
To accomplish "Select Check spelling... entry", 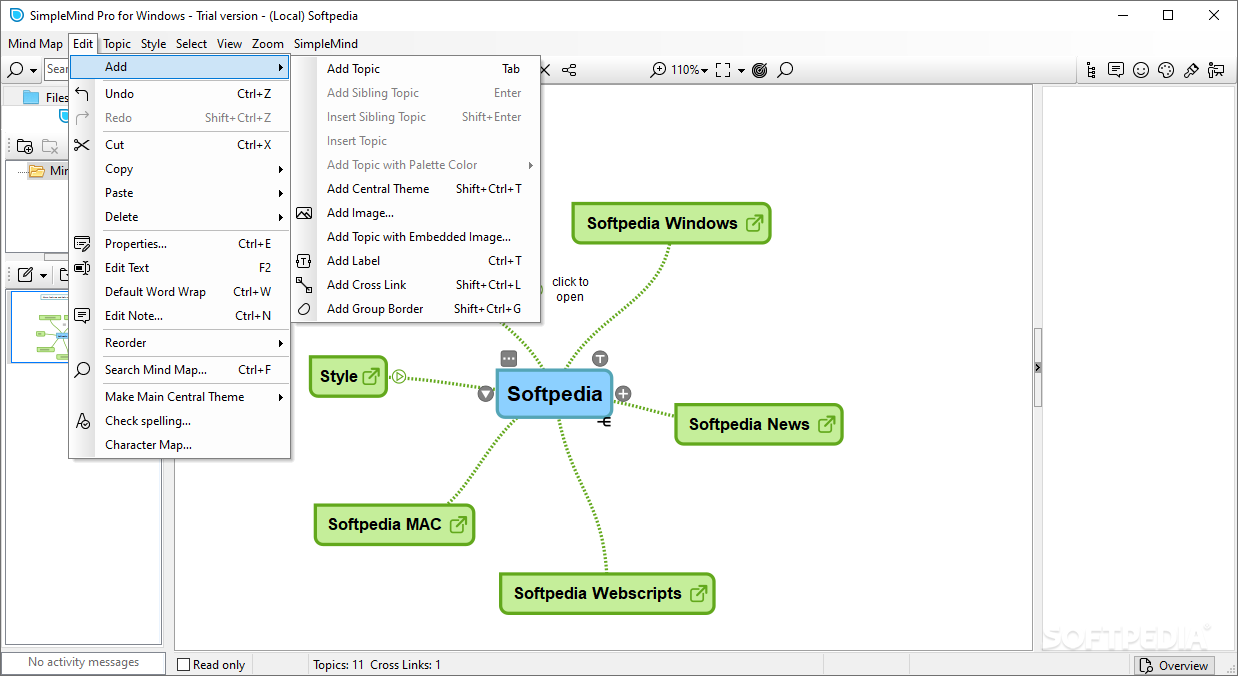I will [180, 421].
